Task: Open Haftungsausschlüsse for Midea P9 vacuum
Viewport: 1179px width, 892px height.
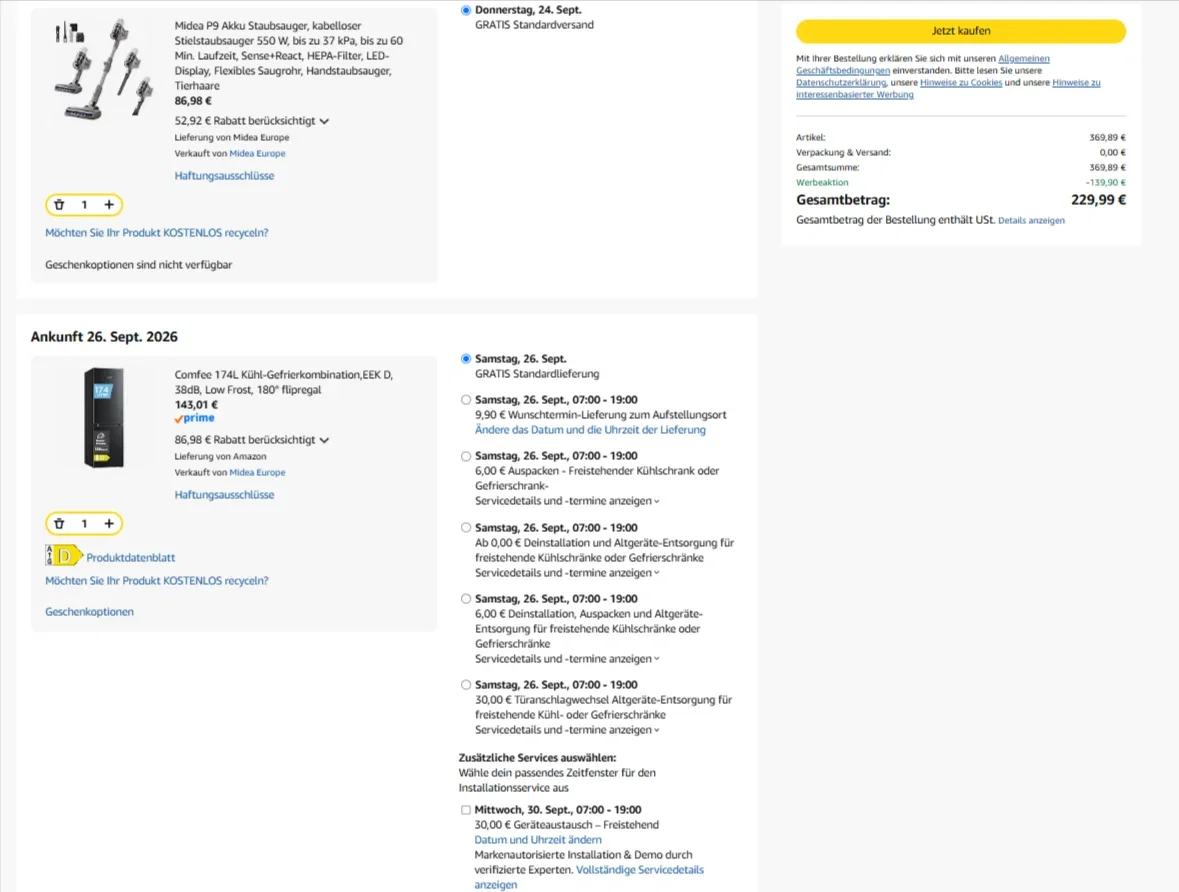Action: pos(224,176)
